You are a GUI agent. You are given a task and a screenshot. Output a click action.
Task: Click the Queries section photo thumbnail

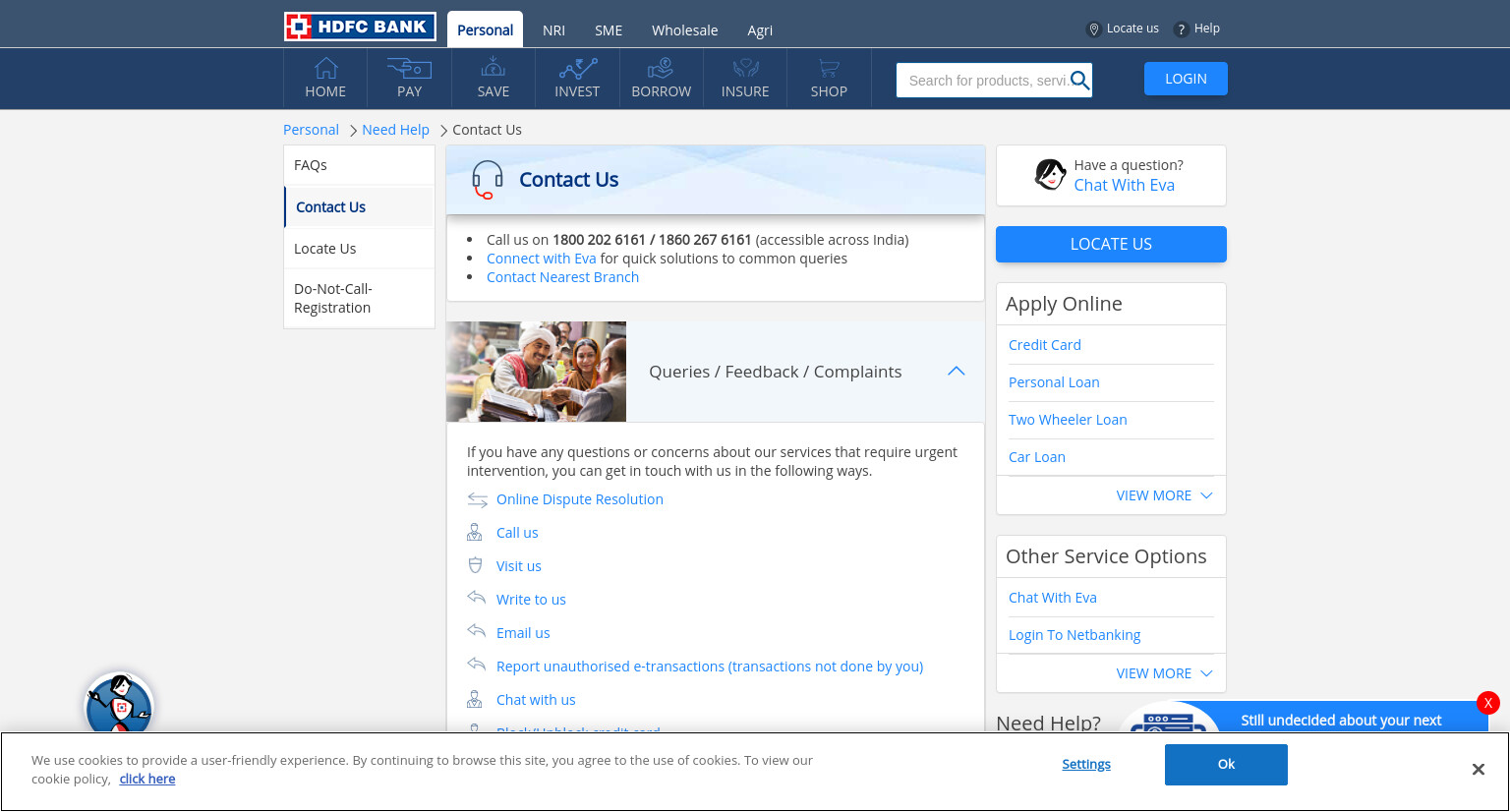pyautogui.click(x=536, y=372)
